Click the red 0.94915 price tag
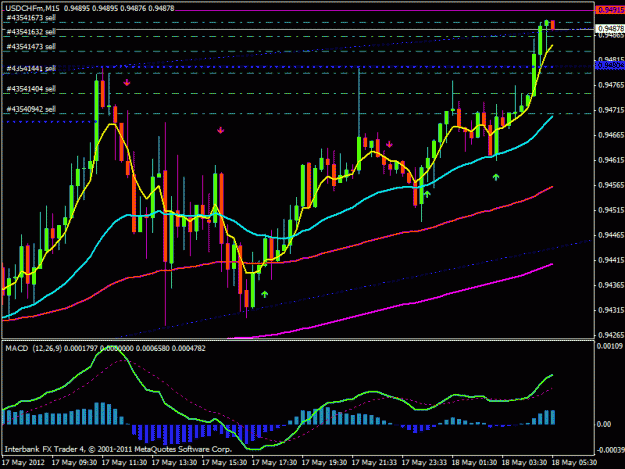The height and width of the screenshot is (469, 625). click(610, 10)
